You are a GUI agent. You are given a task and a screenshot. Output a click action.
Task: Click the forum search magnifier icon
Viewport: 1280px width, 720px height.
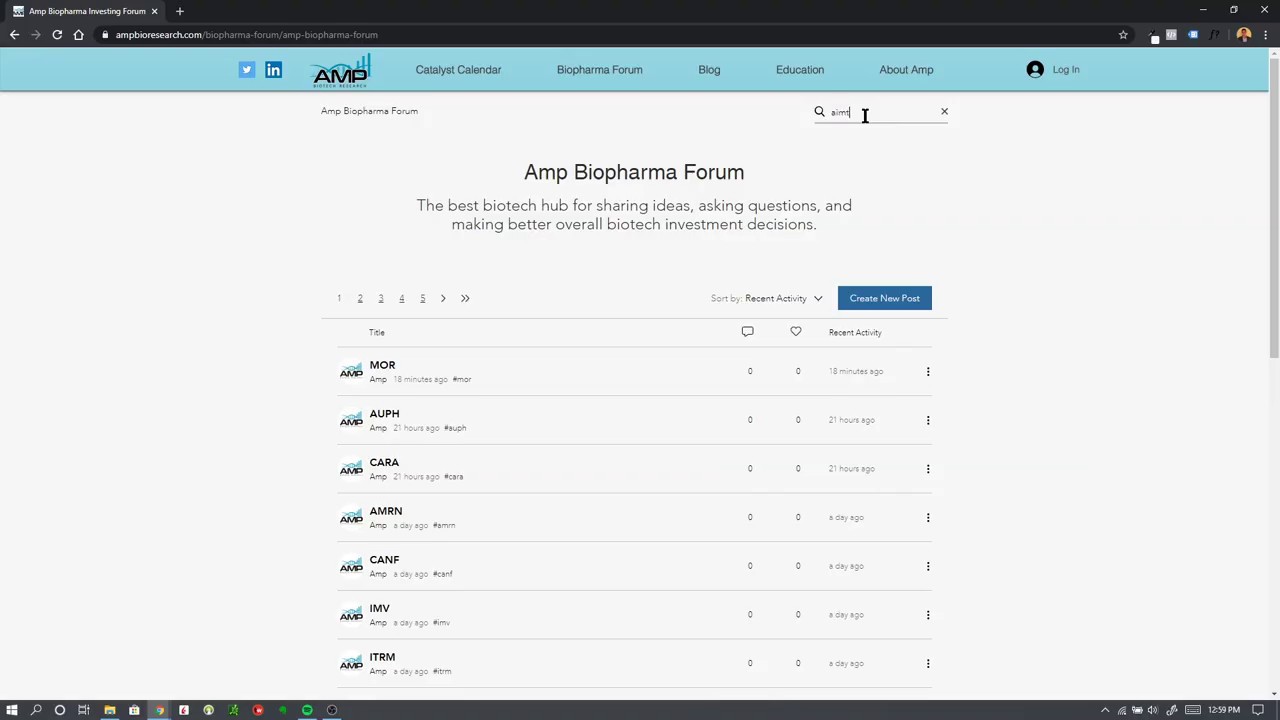[819, 112]
